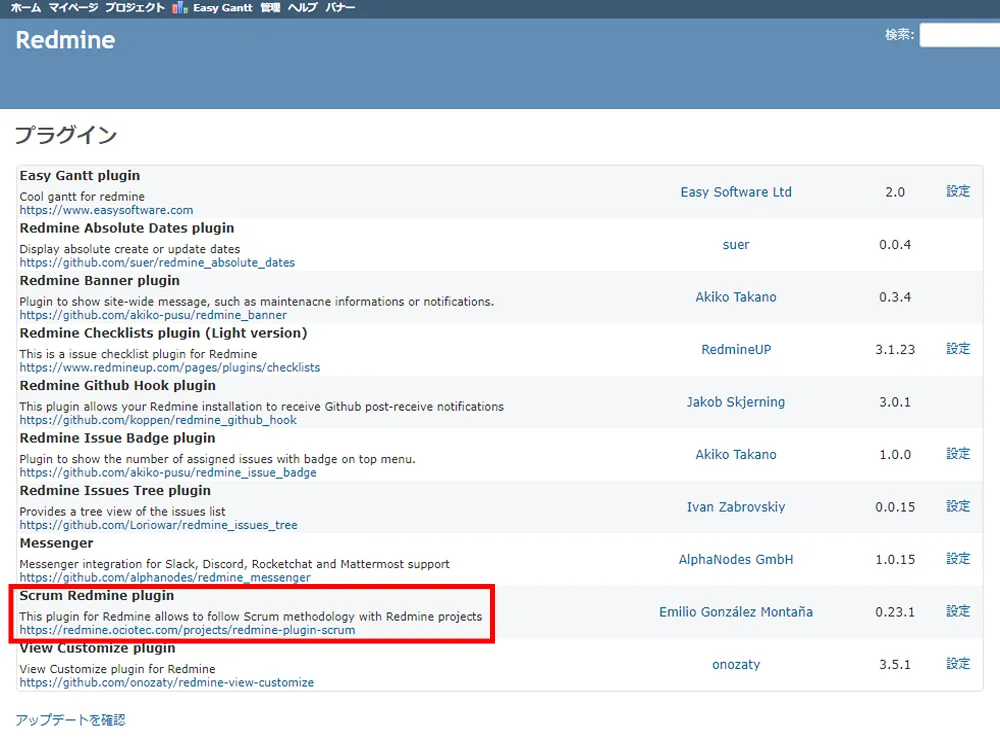
Task: Select the Redmine Banner plugin name
Action: click(x=99, y=281)
